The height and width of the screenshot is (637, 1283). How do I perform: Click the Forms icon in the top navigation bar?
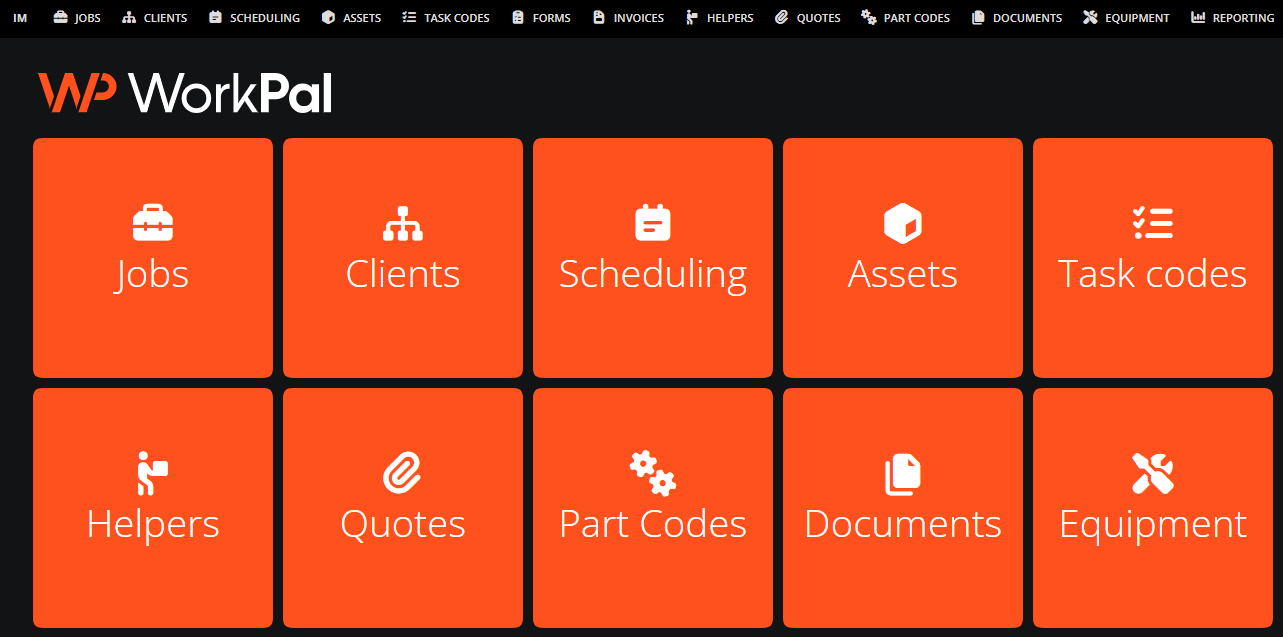pyautogui.click(x=517, y=17)
